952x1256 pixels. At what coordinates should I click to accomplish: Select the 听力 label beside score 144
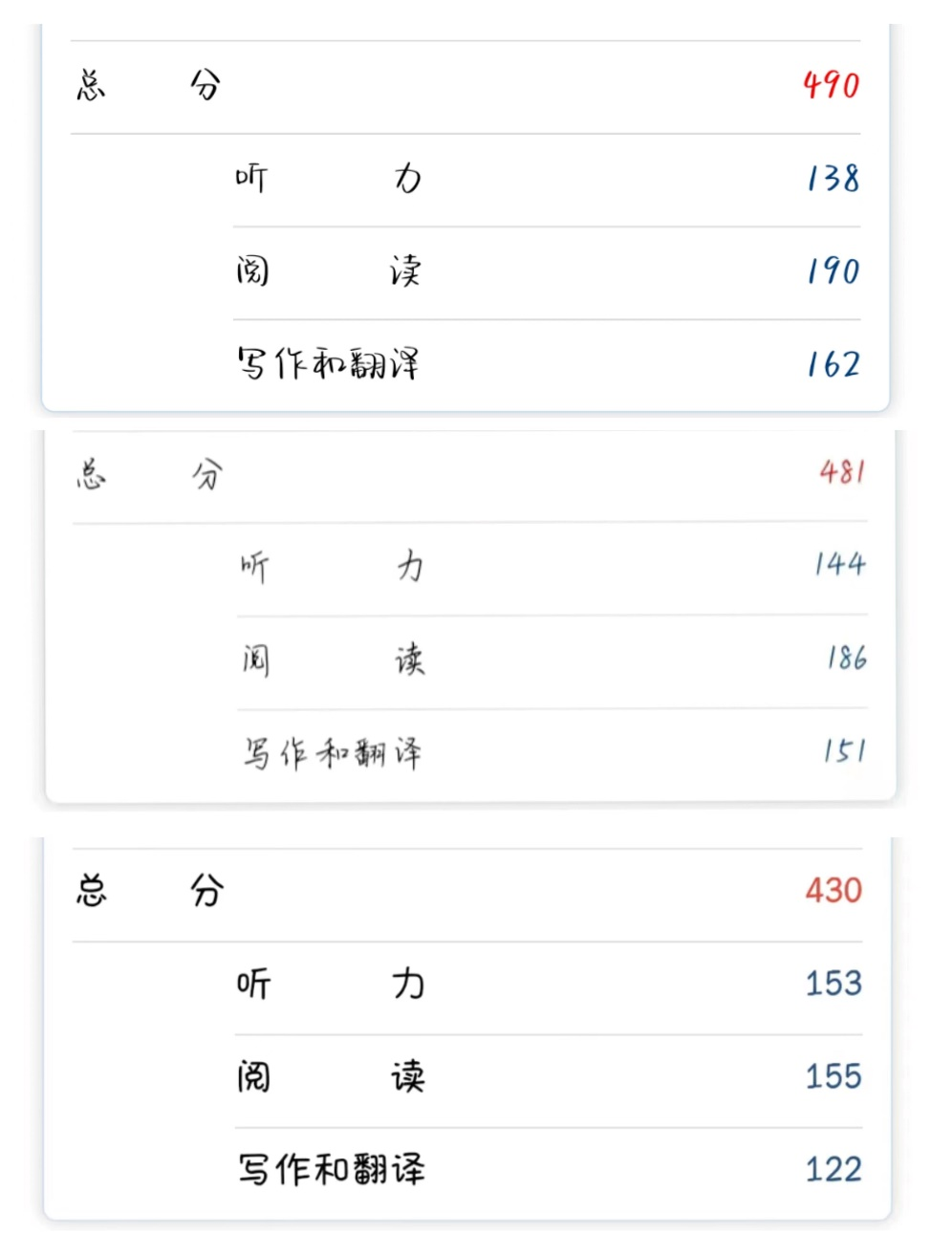[x=332, y=566]
